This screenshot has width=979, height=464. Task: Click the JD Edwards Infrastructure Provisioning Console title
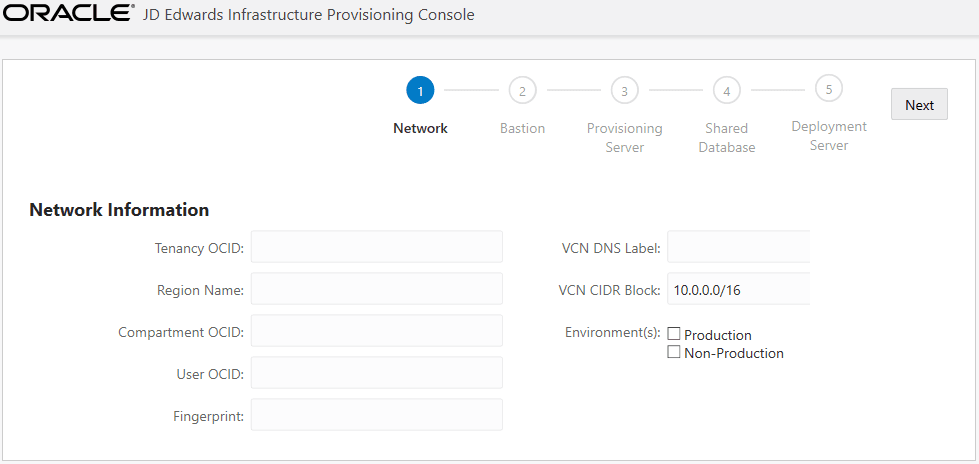(308, 14)
